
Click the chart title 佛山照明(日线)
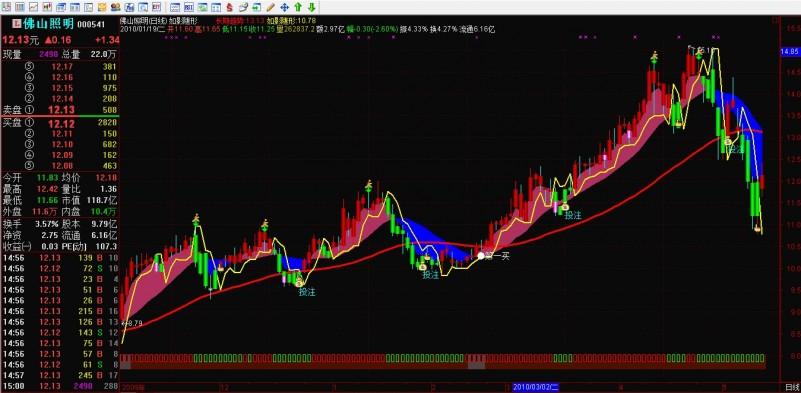click(x=143, y=21)
